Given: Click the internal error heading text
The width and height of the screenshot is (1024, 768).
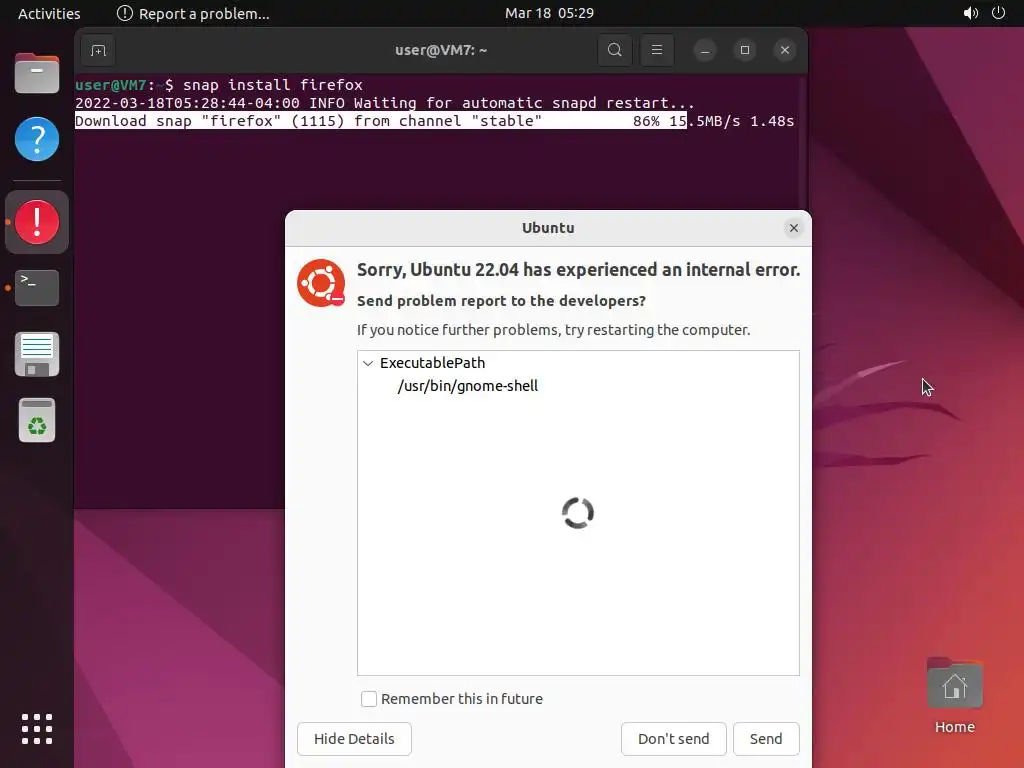Looking at the screenshot, I should coord(578,270).
